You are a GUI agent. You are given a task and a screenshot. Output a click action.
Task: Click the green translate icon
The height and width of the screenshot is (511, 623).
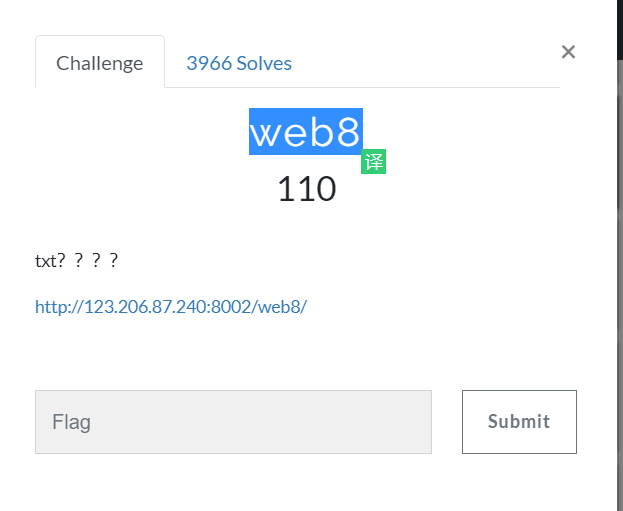coord(373,161)
